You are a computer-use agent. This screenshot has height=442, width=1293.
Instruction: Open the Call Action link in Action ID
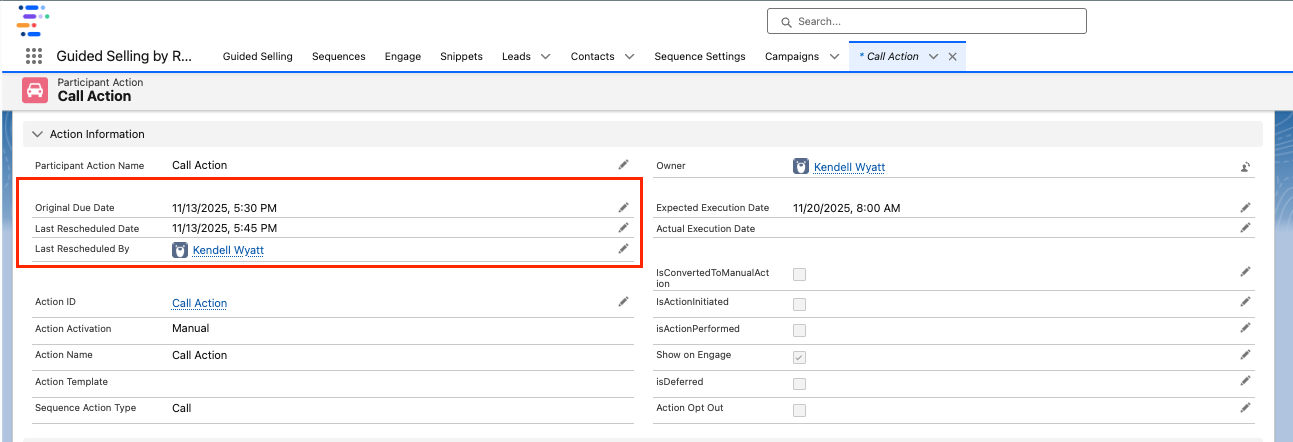[199, 303]
